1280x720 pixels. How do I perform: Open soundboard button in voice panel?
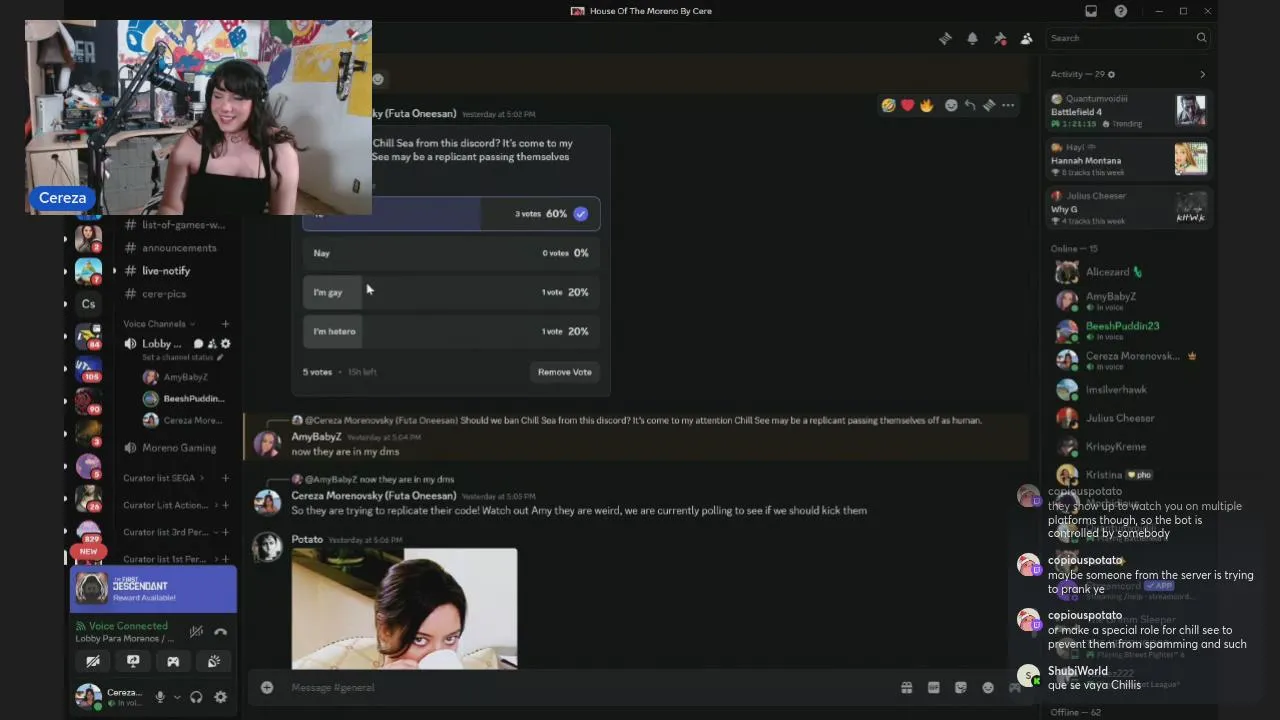[x=213, y=661]
